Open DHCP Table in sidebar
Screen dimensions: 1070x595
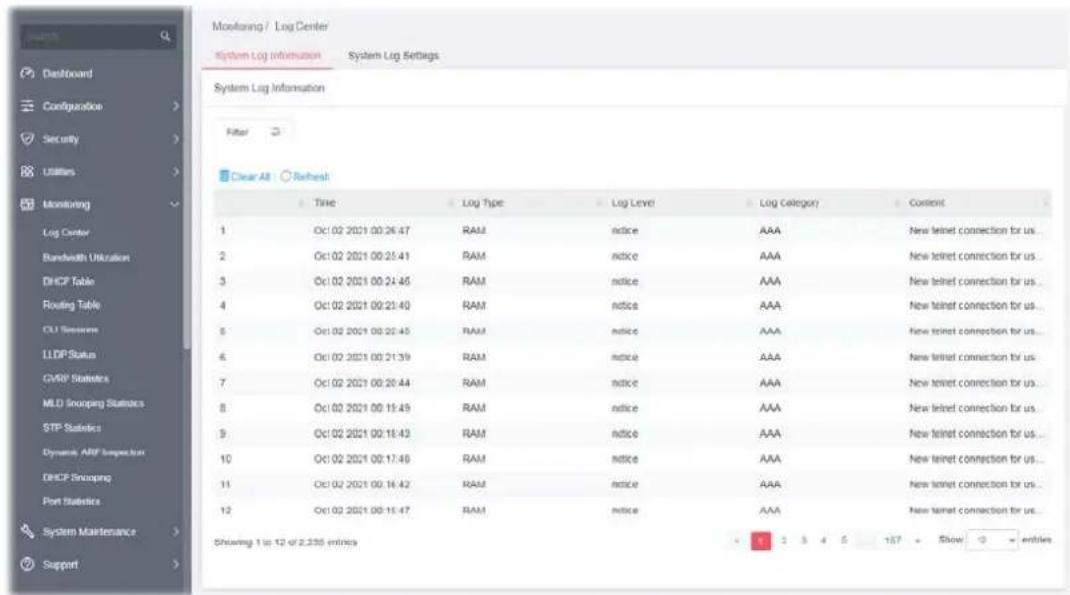click(x=68, y=281)
